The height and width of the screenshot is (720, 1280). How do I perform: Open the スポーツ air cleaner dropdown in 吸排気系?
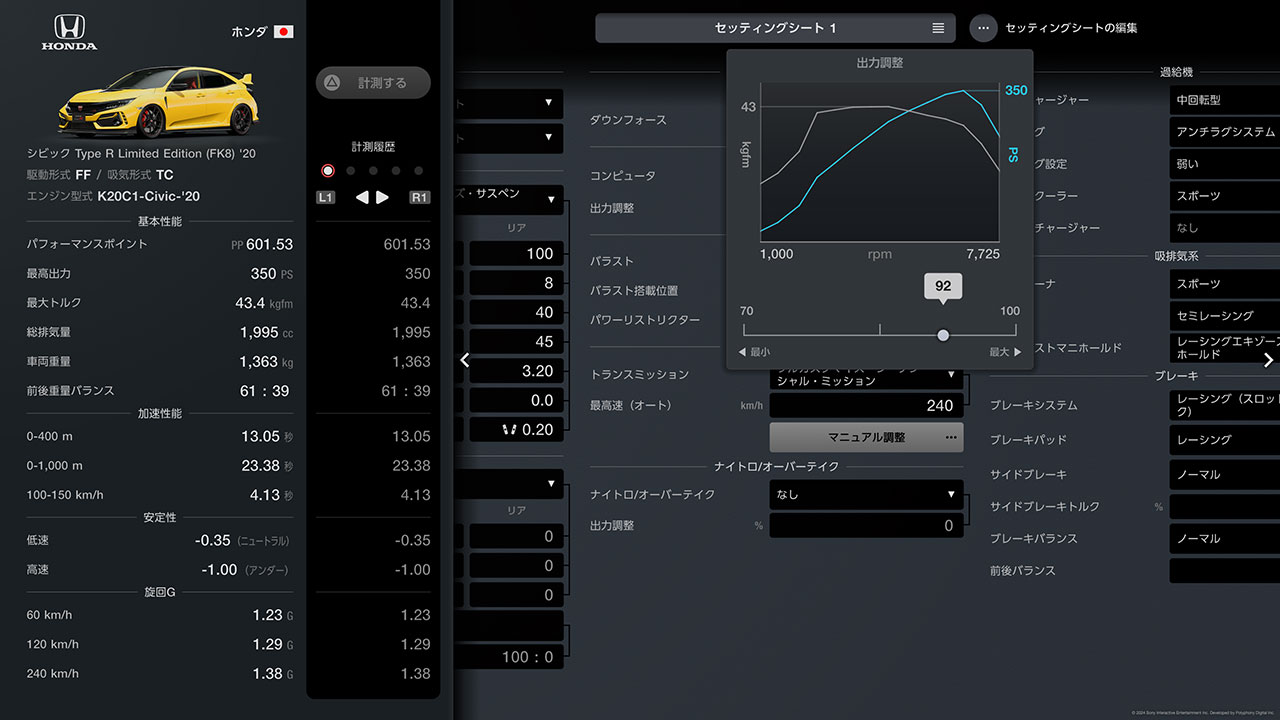1224,284
